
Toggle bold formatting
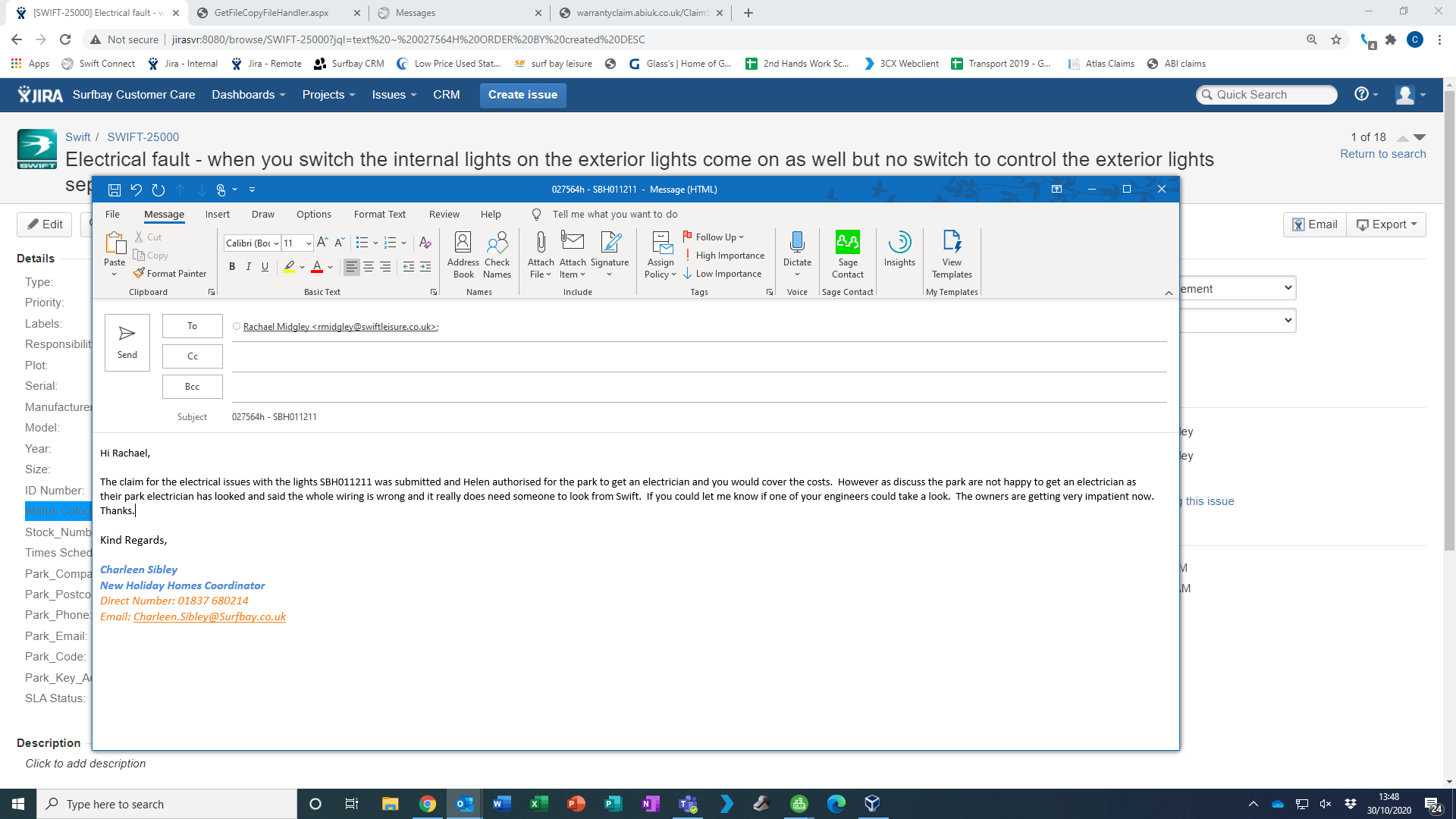(232, 266)
